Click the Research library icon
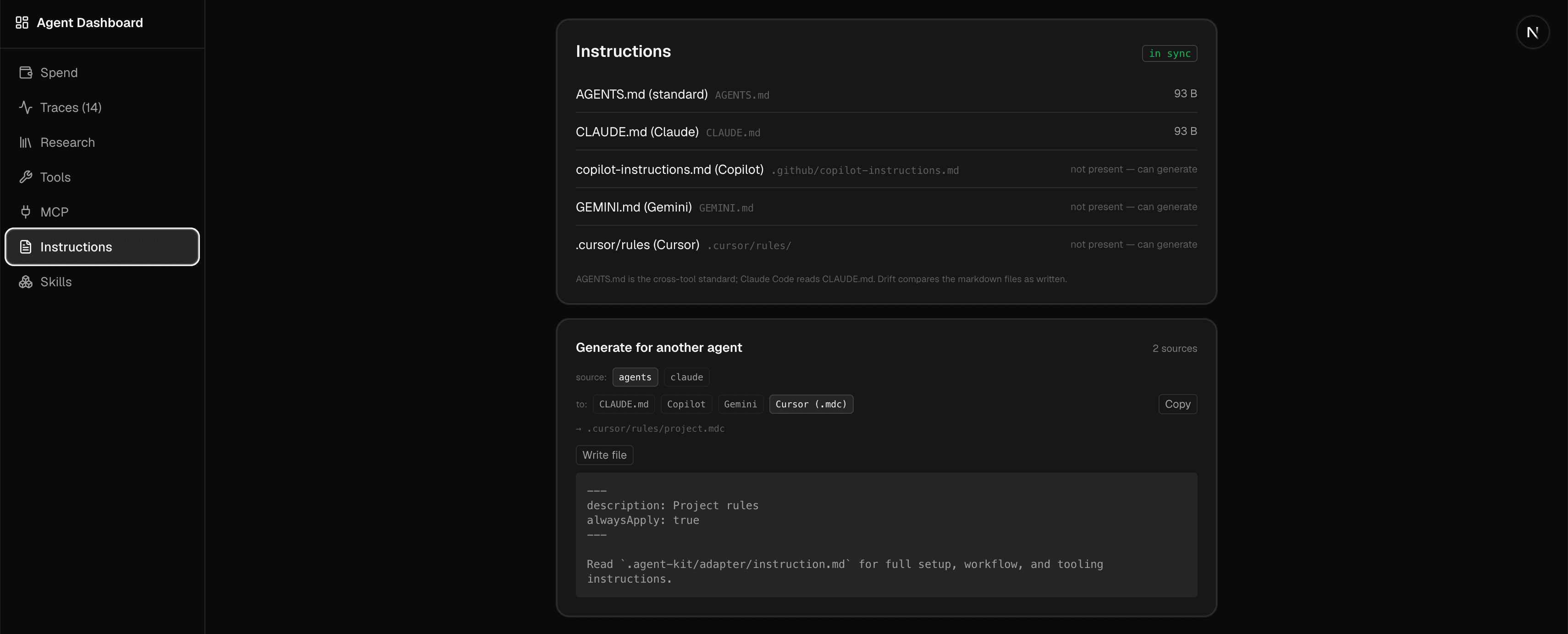 (x=26, y=143)
